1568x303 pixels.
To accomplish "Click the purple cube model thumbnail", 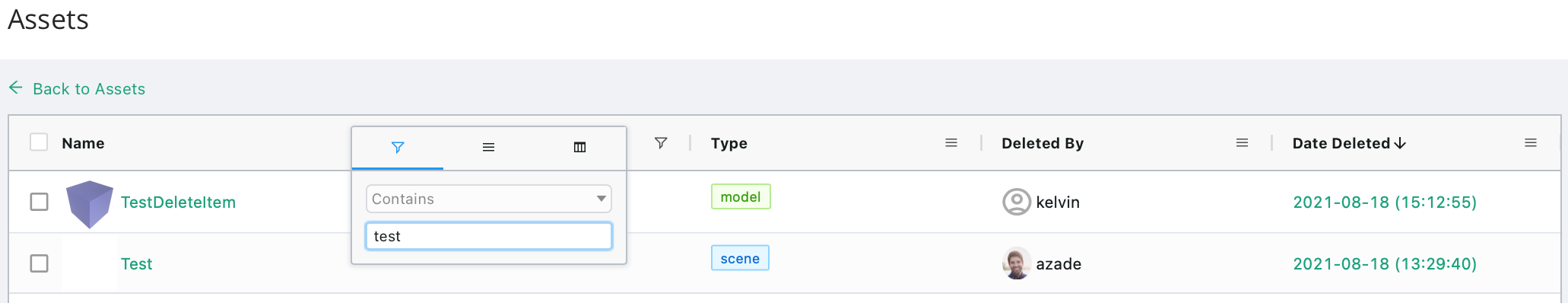I will 90,204.
